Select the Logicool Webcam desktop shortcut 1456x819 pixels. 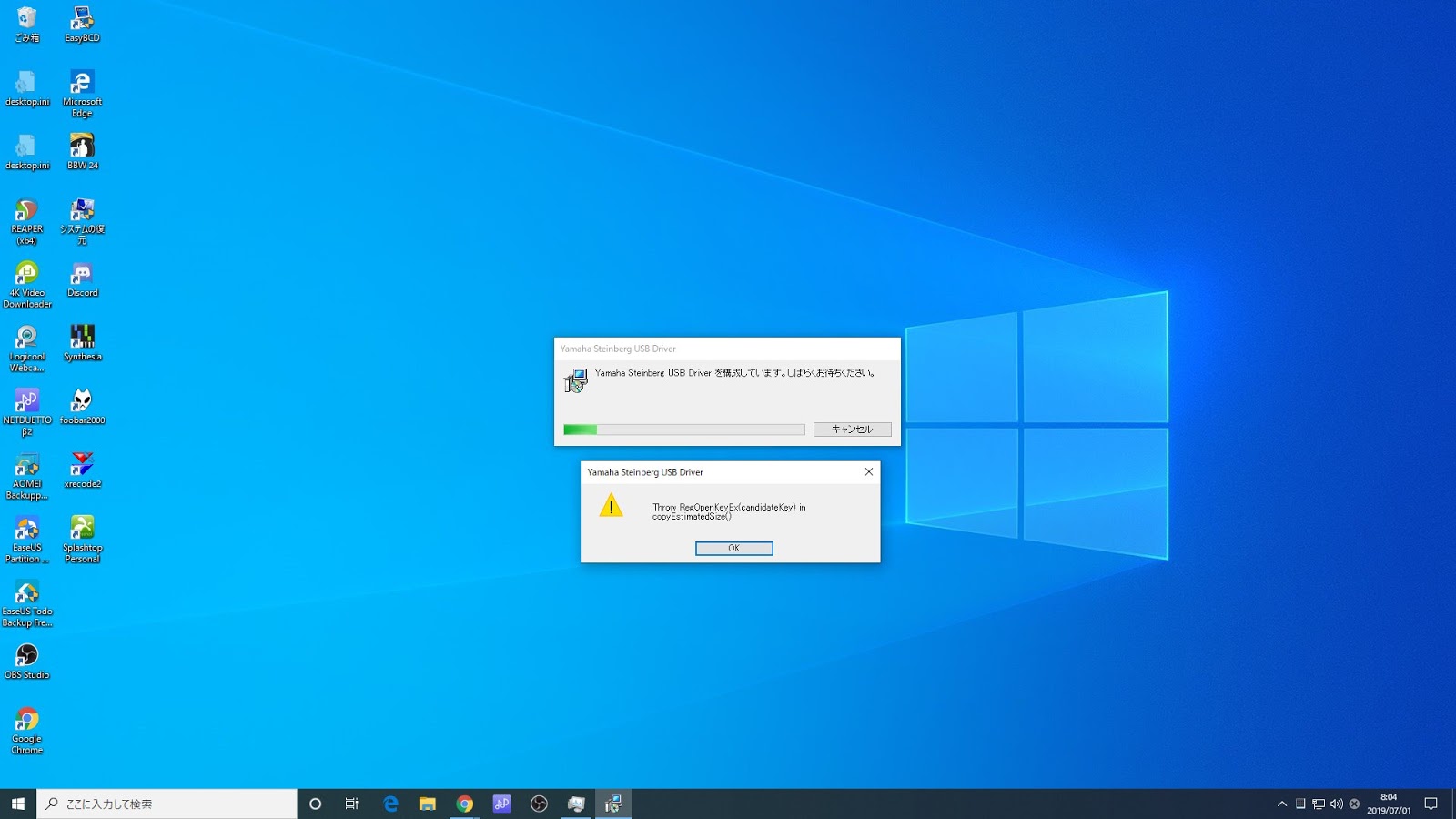pyautogui.click(x=27, y=349)
